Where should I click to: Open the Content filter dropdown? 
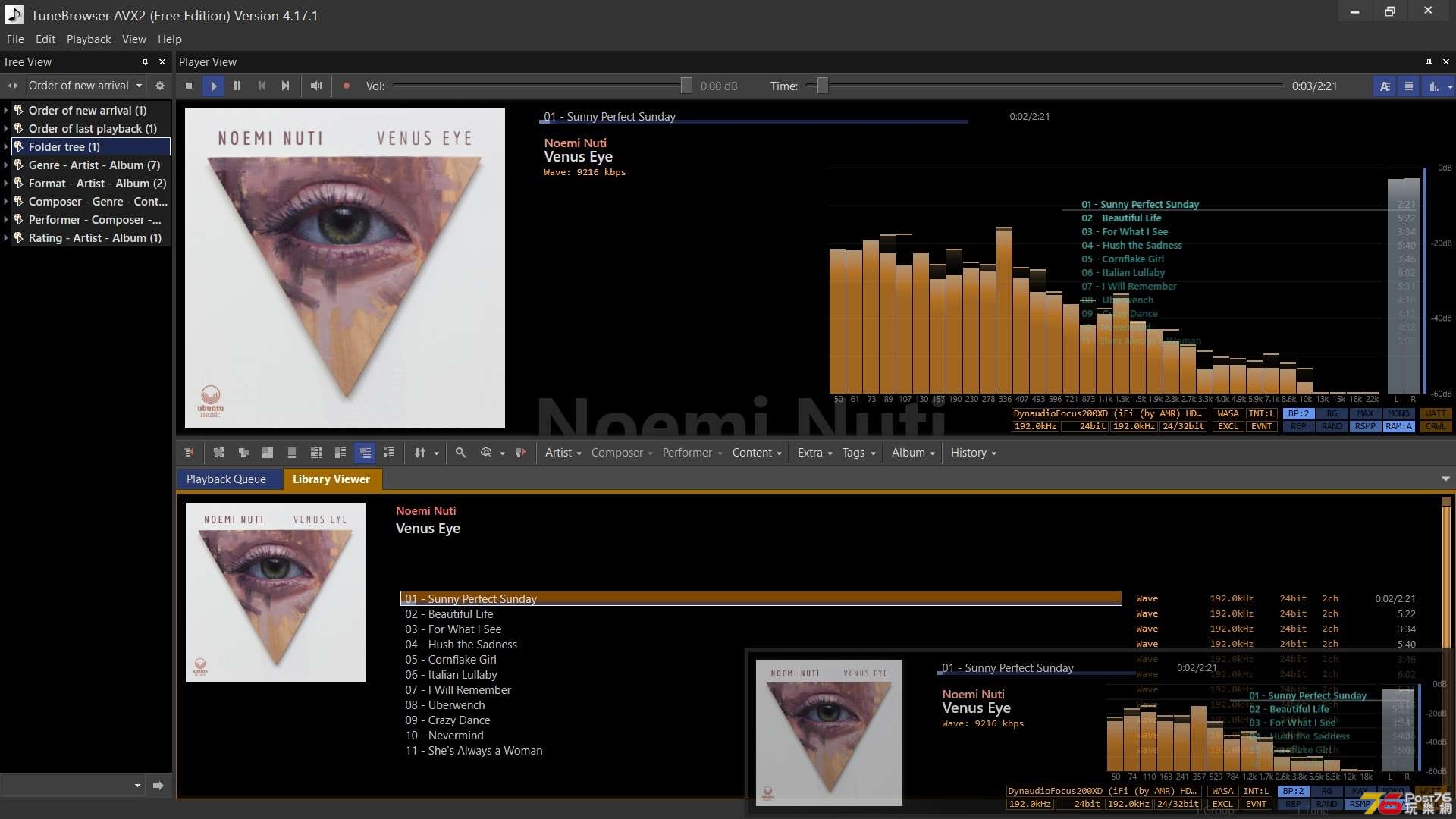tap(757, 453)
